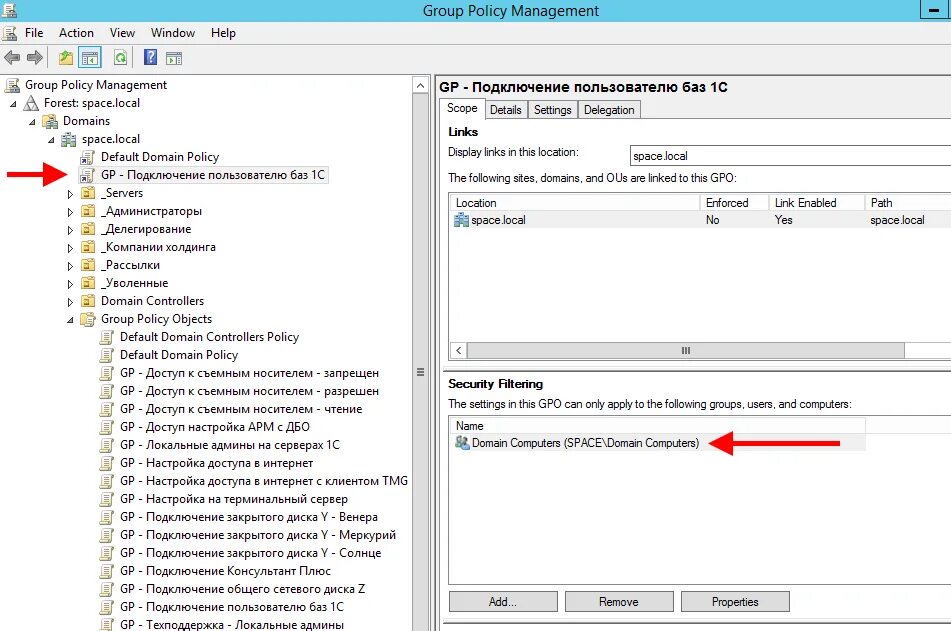Click icon of GP - Настройка на терминальный сервер

(107, 499)
